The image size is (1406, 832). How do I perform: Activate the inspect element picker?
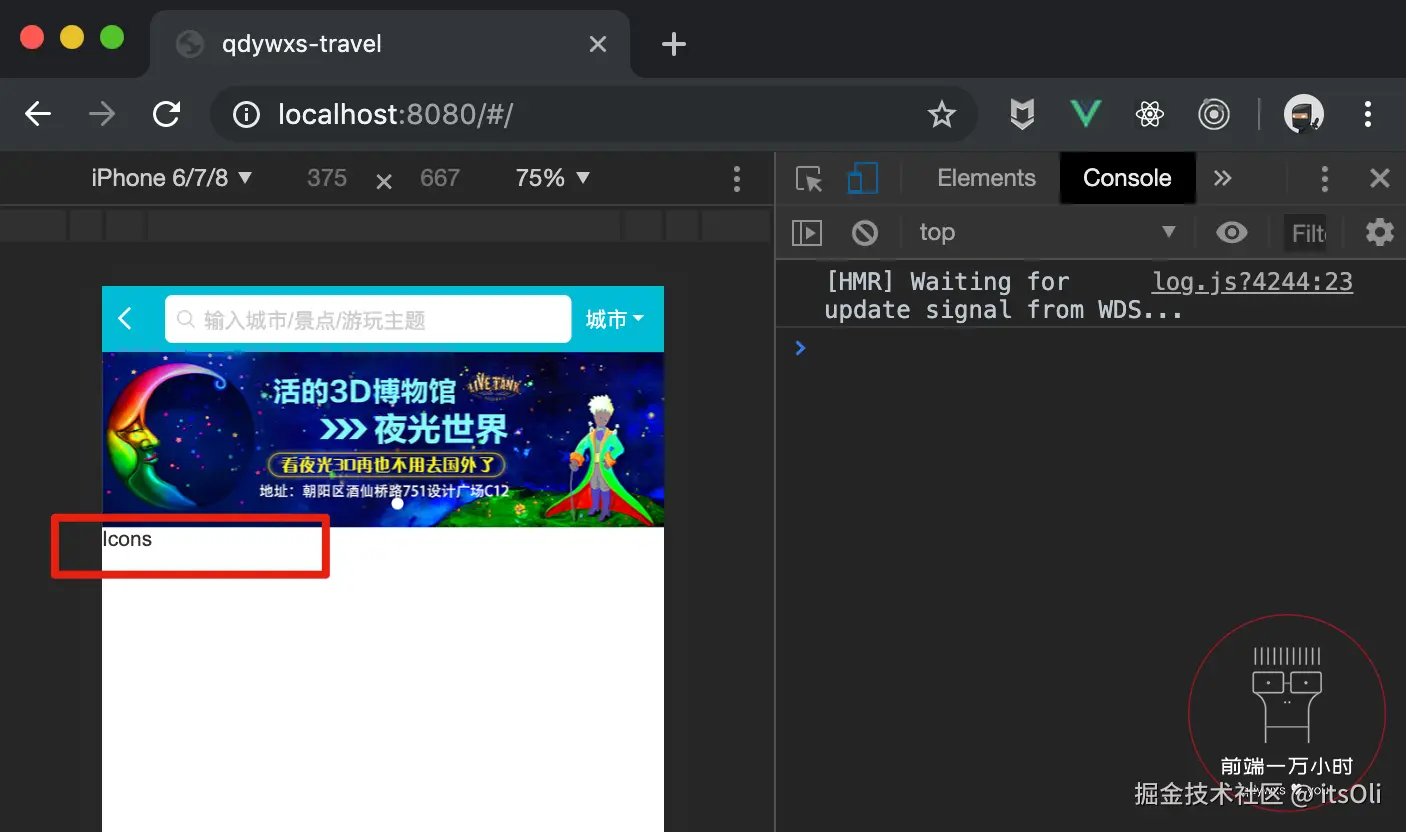808,179
